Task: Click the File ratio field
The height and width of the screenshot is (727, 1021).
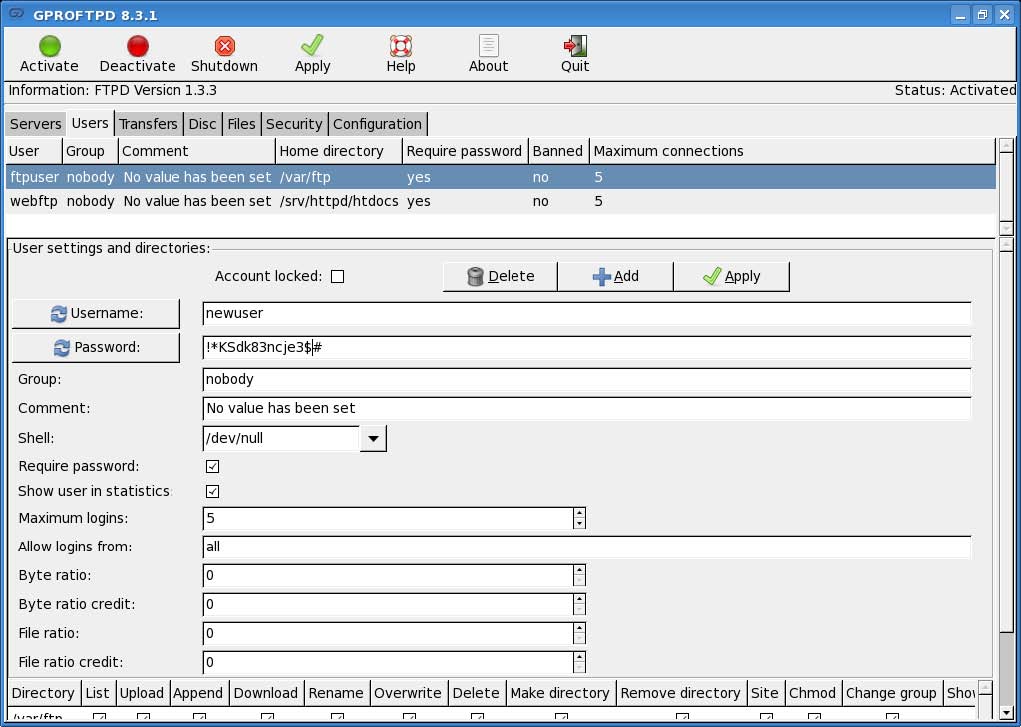Action: (388, 634)
